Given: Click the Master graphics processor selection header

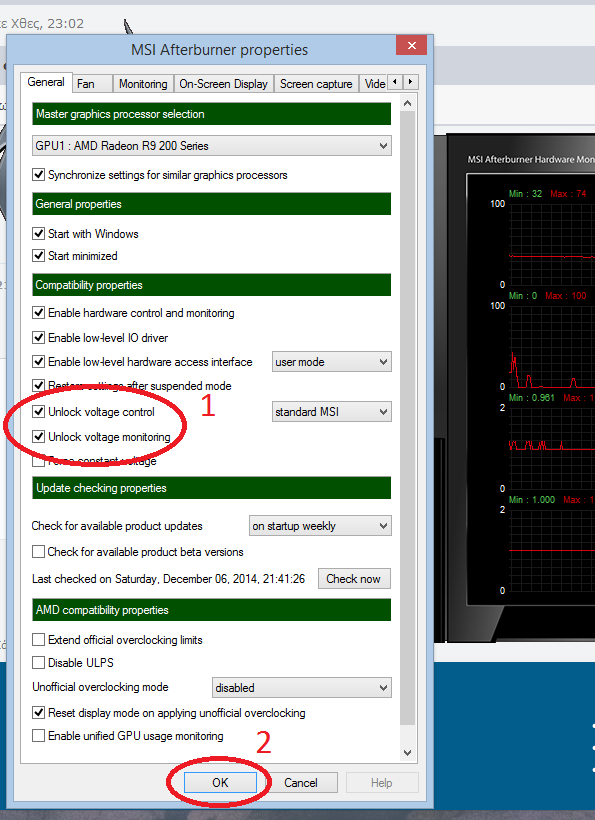Looking at the screenshot, I should coord(212,114).
